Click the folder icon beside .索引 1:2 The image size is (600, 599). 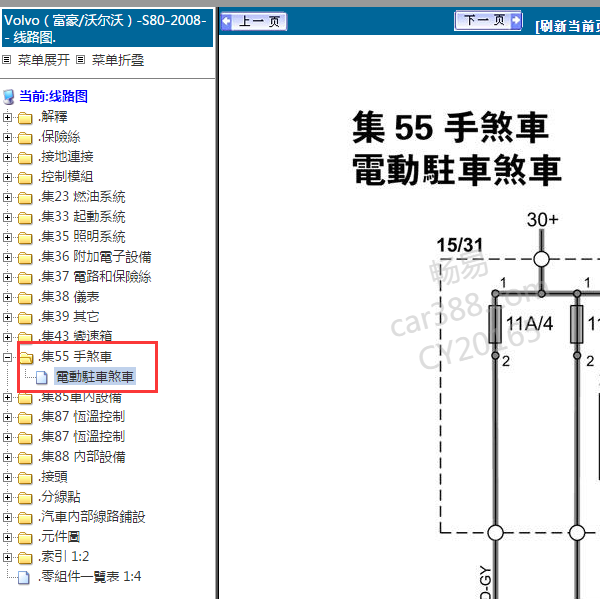25,558
